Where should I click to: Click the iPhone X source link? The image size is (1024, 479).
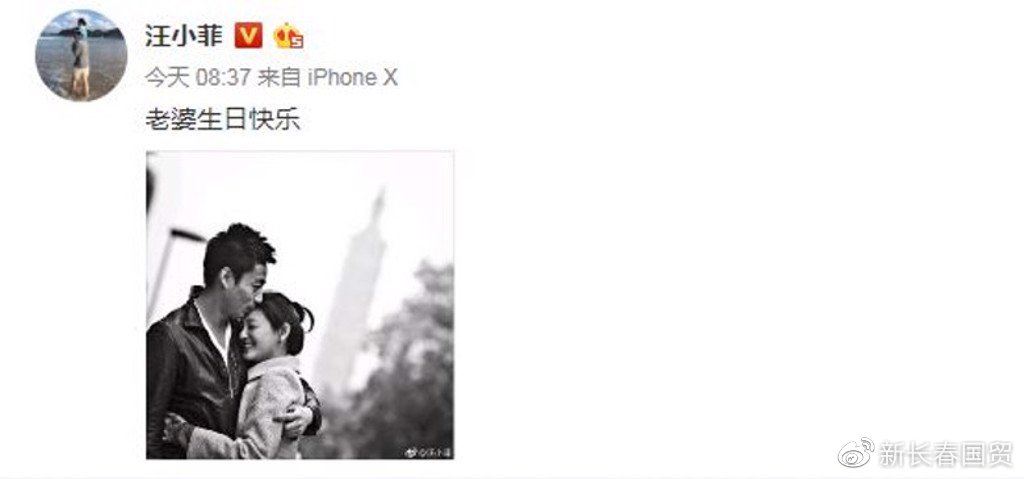pos(352,78)
